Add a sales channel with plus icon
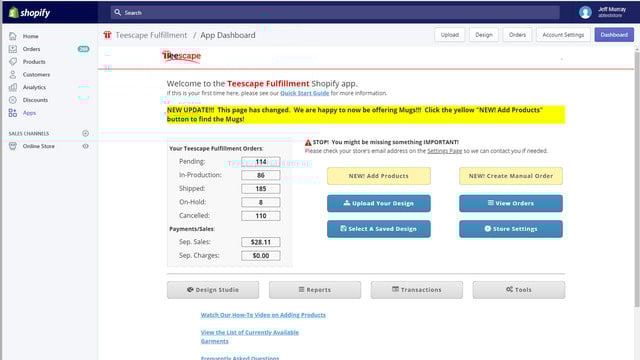The width and height of the screenshot is (640, 360). 85,133
